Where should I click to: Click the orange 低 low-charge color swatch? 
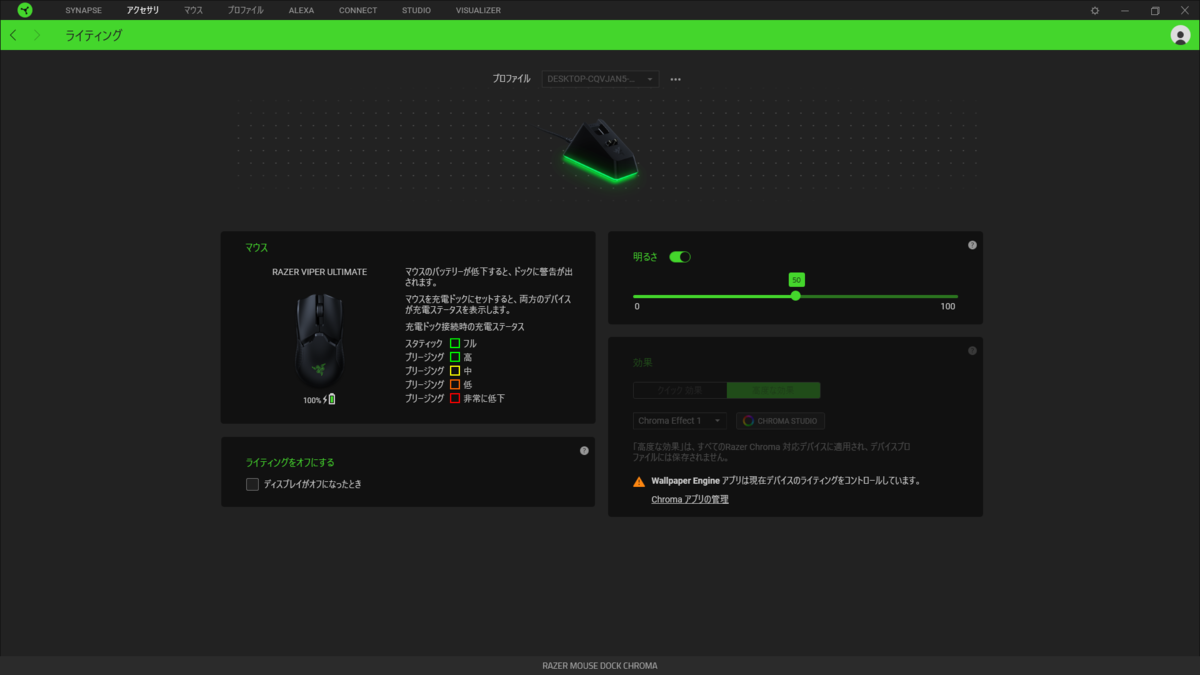tap(455, 385)
